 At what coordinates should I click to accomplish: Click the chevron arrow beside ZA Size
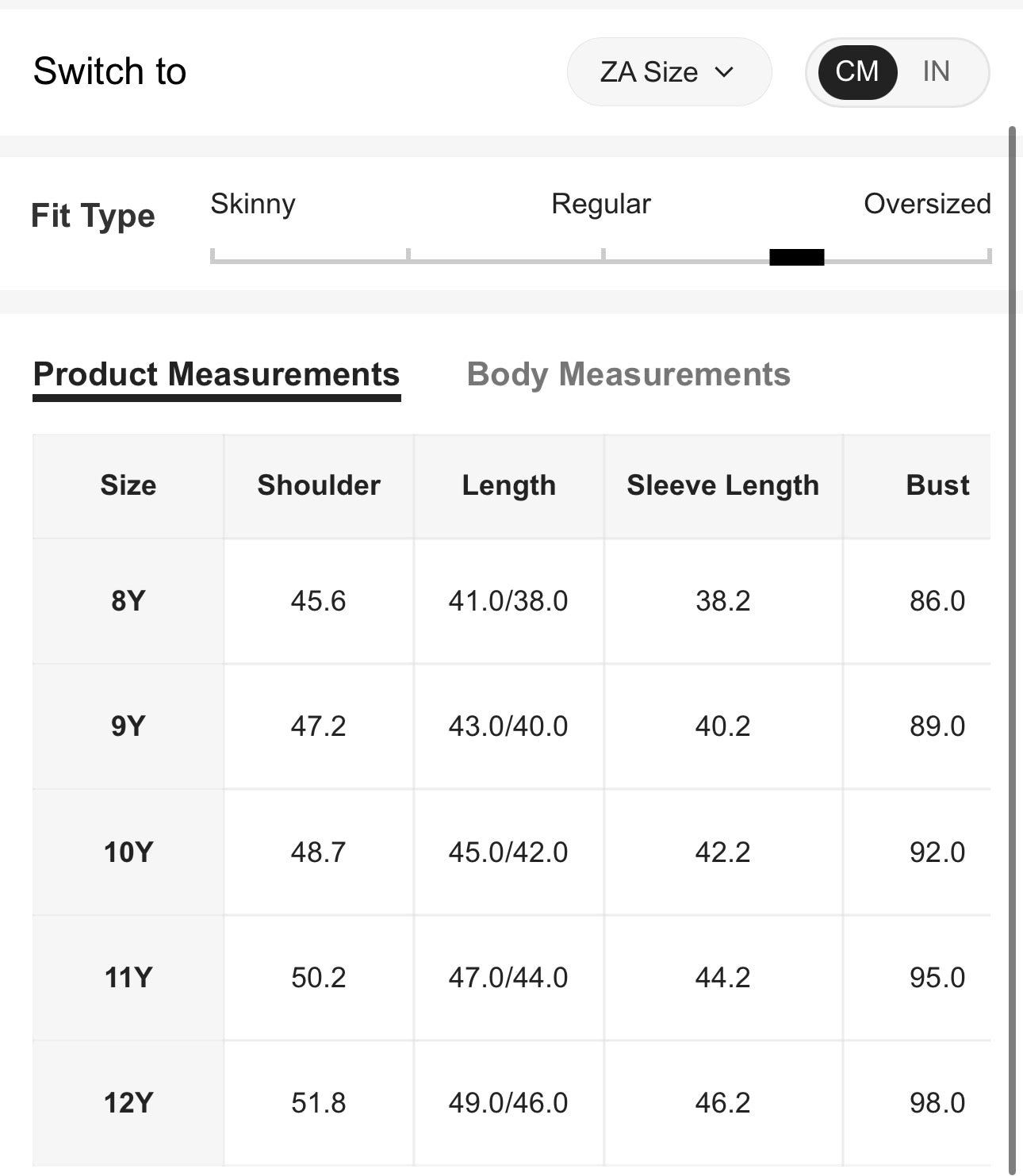coord(724,72)
